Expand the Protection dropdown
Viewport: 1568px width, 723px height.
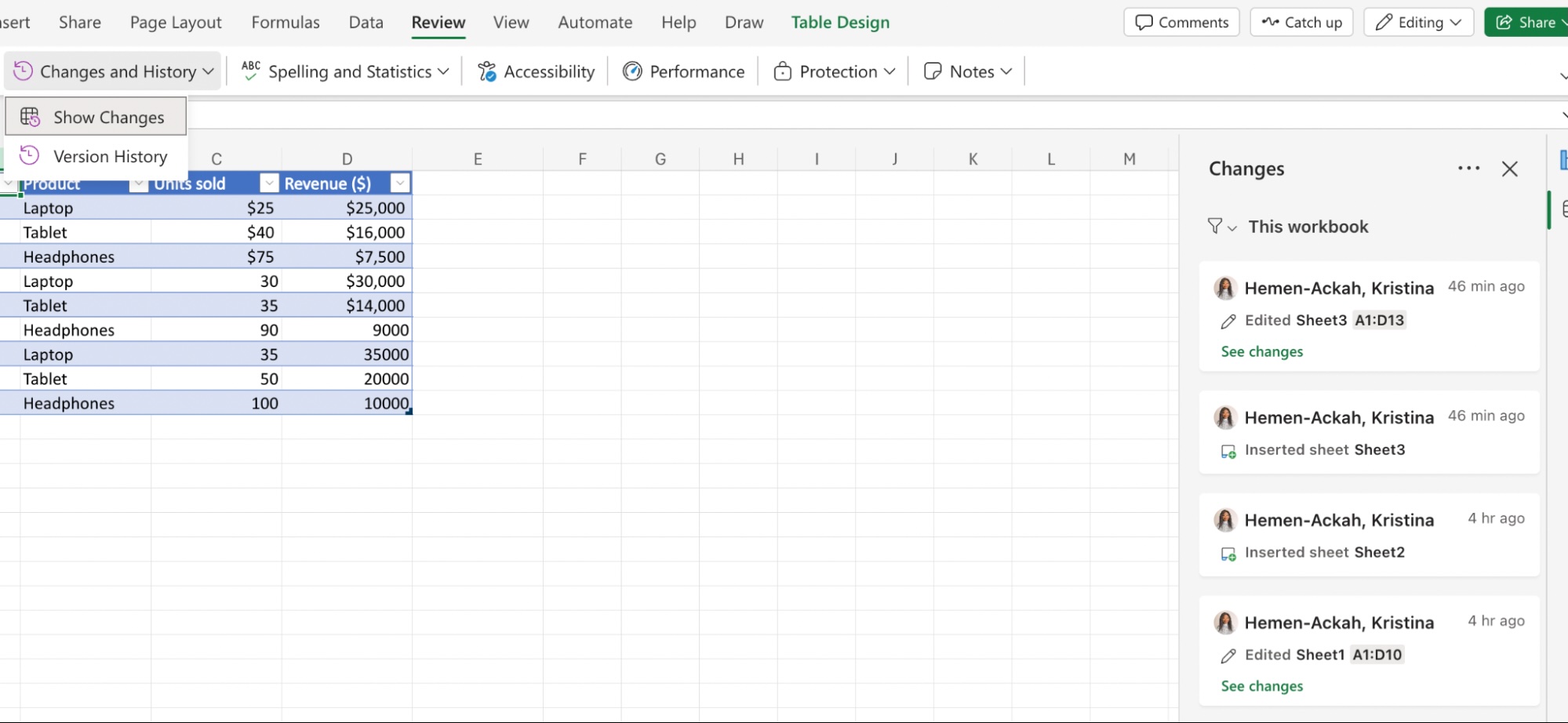point(834,71)
